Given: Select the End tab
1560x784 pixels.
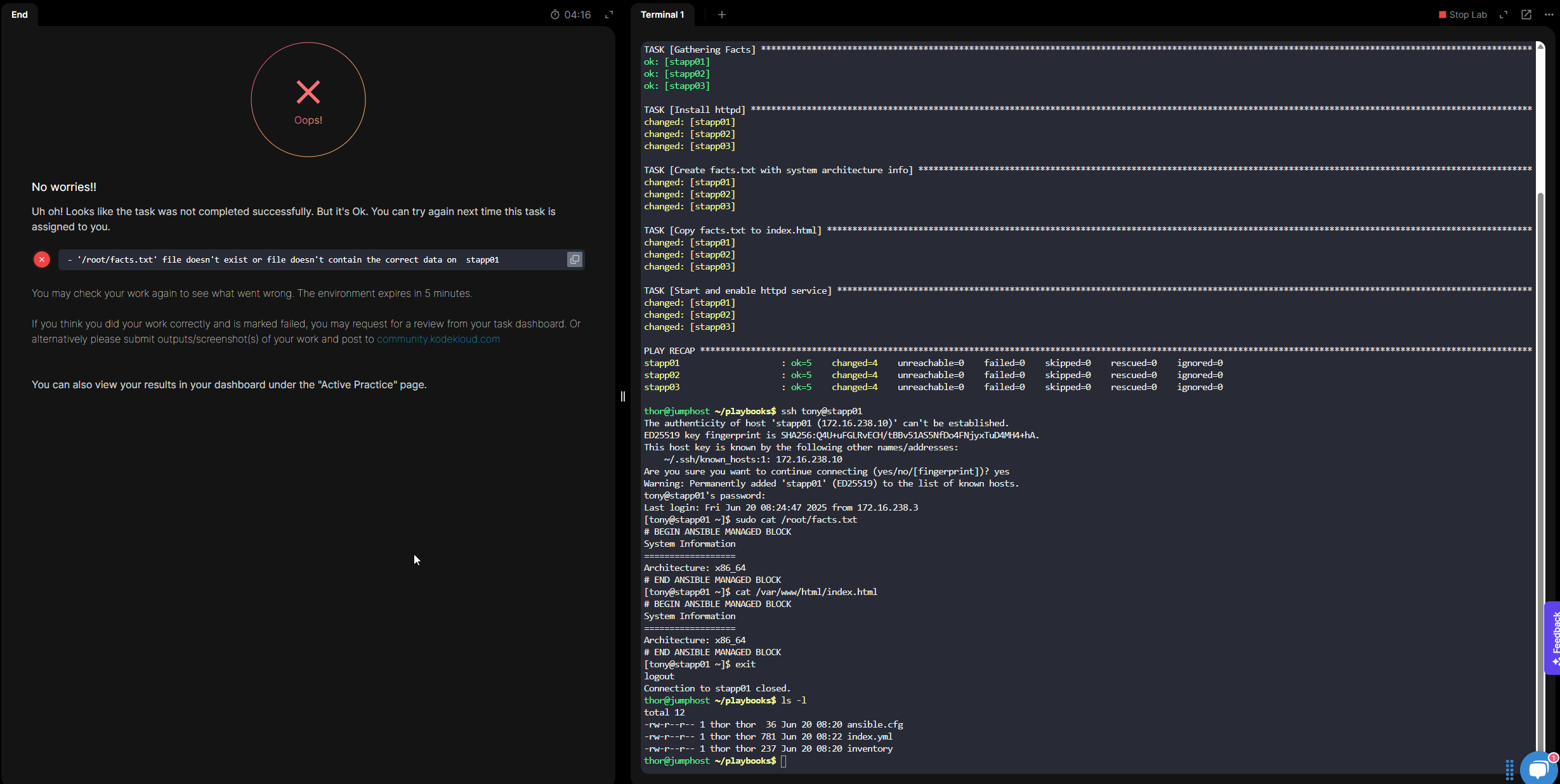Looking at the screenshot, I should pos(20,15).
